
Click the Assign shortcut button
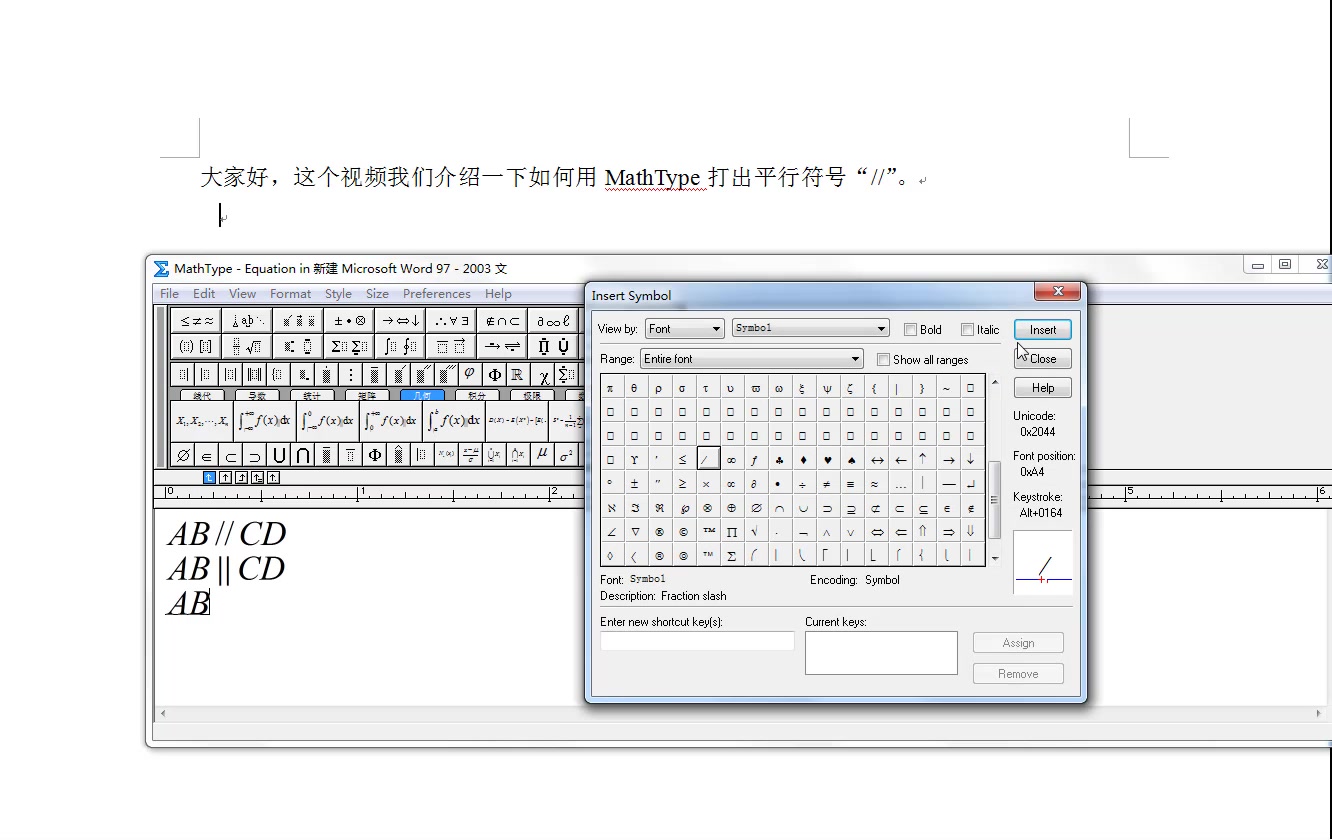(1018, 643)
